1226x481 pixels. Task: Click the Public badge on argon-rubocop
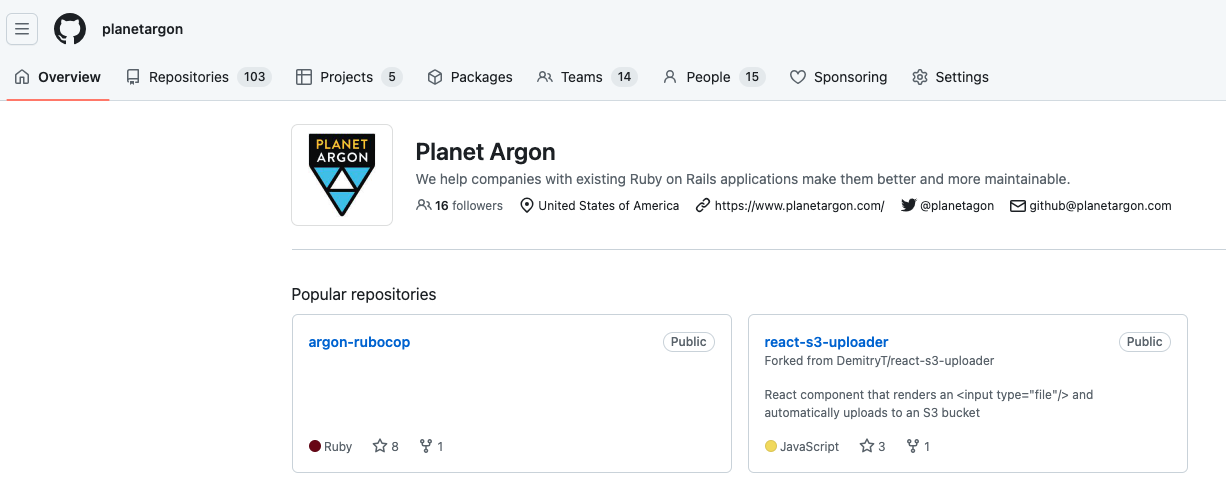pos(689,342)
